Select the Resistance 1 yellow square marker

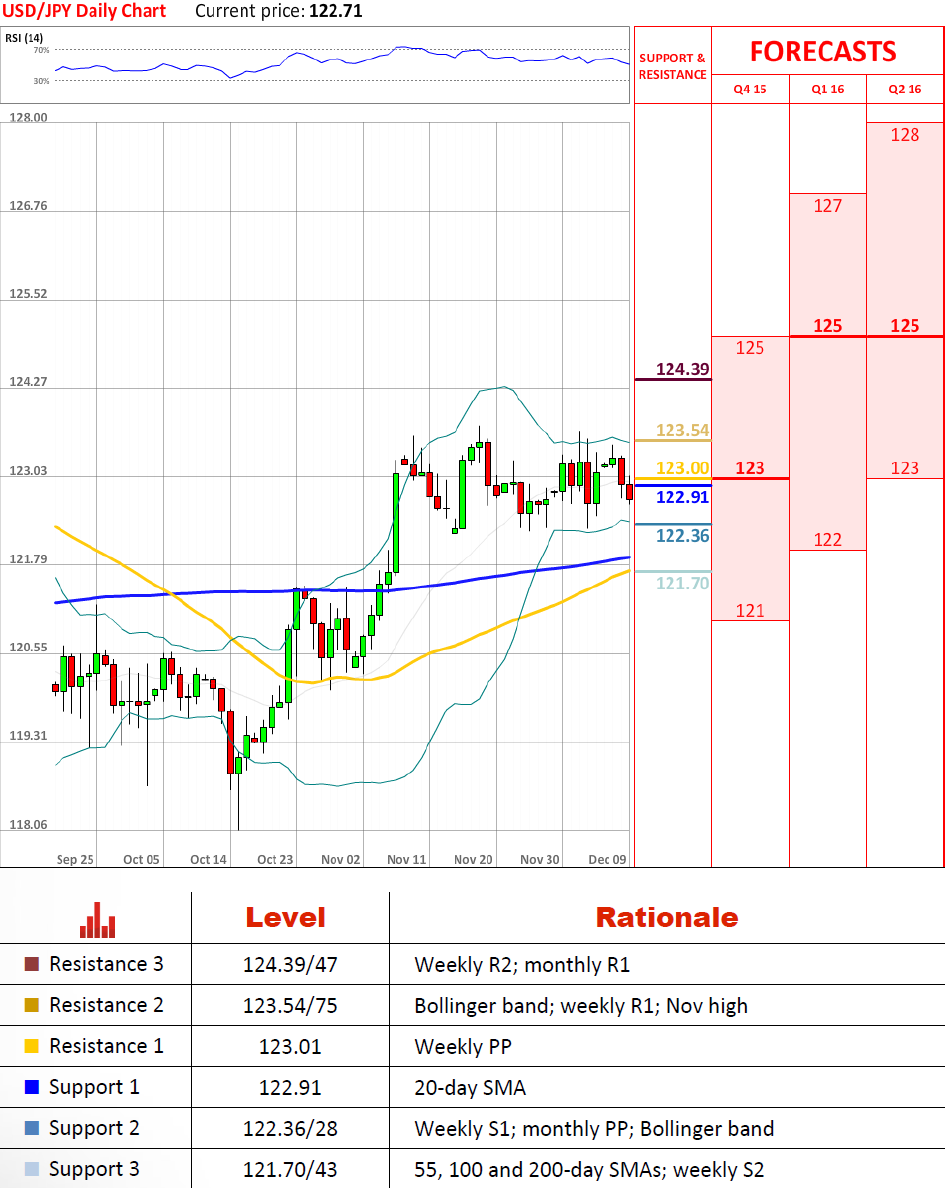(x=31, y=1047)
